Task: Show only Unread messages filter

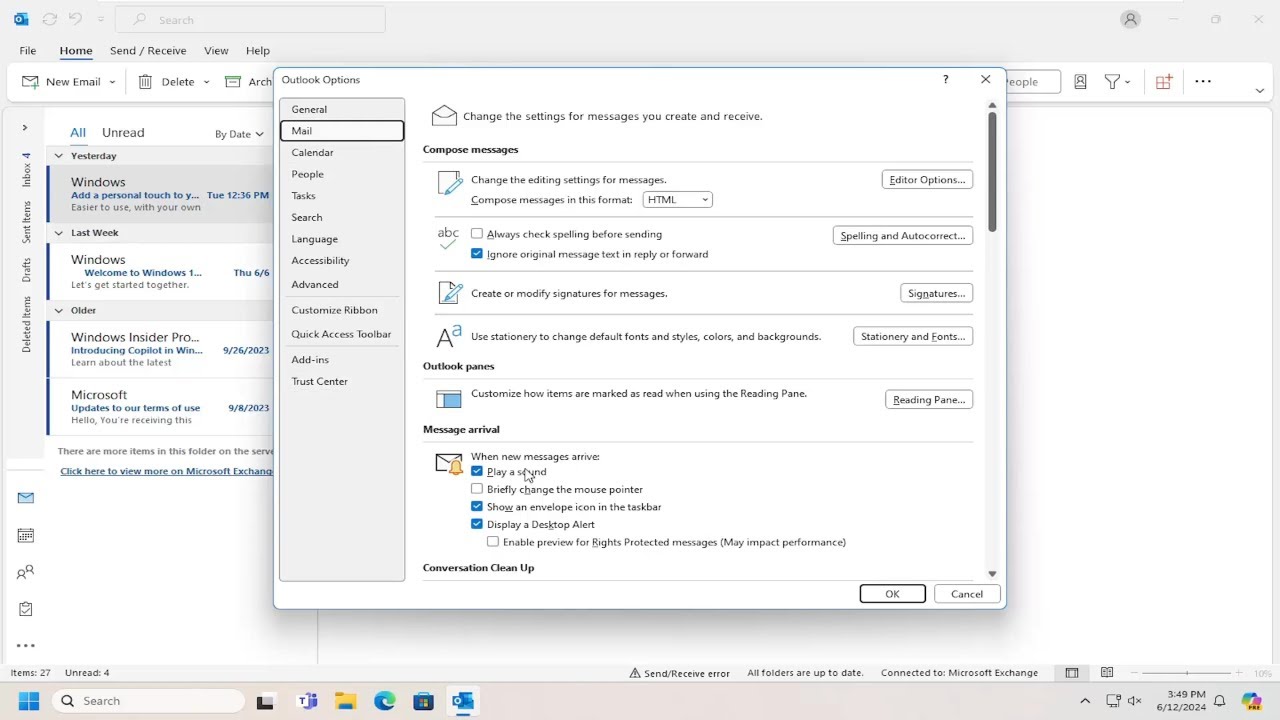Action: click(123, 132)
